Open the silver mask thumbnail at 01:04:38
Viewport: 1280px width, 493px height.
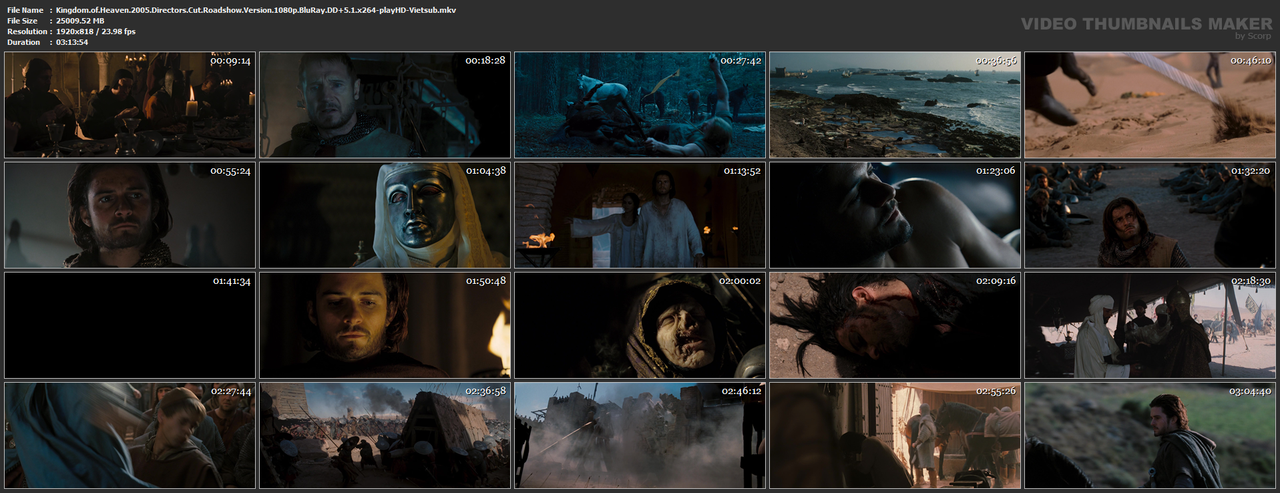tap(385, 215)
